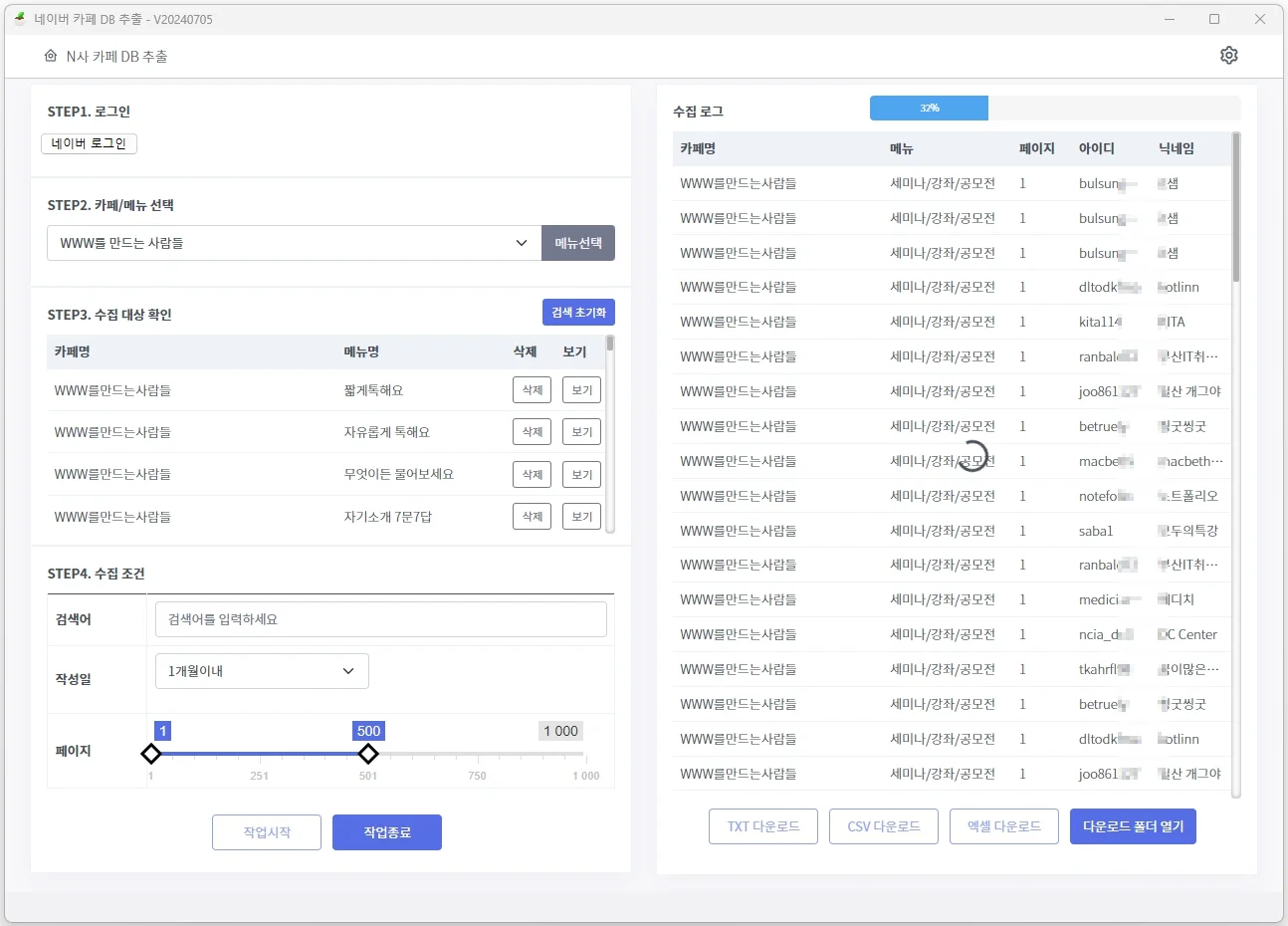The height and width of the screenshot is (926, 1288).
Task: Click the page slider start handle at 1
Action: 150,754
